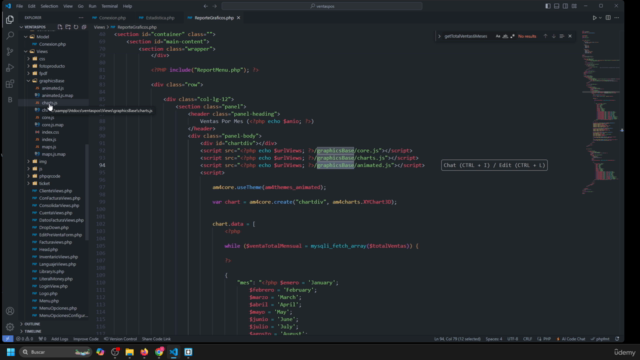Close the ReporteGraficos.php tab

point(238,18)
